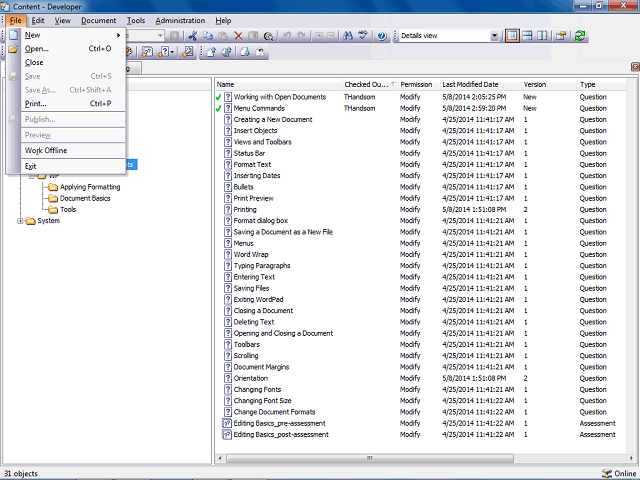Click the Online status icon
Screen dimensions: 640x480
[607, 473]
